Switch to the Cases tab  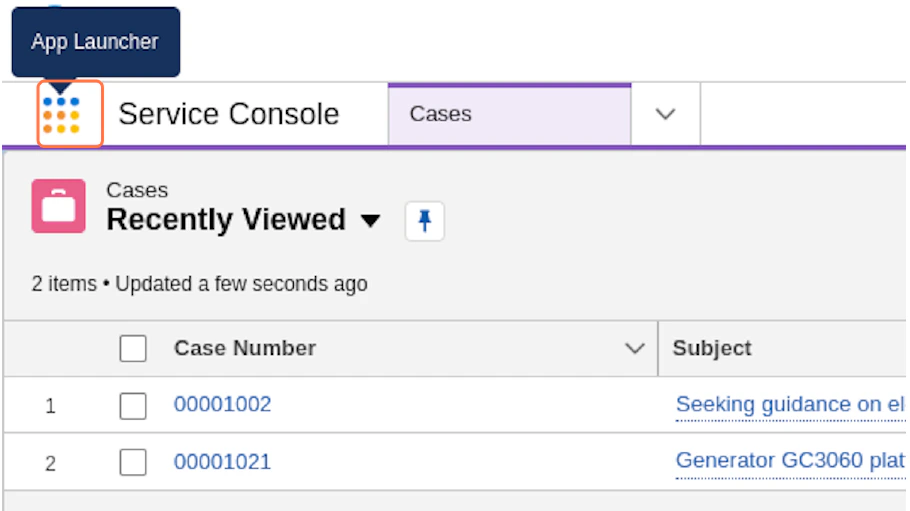point(440,114)
